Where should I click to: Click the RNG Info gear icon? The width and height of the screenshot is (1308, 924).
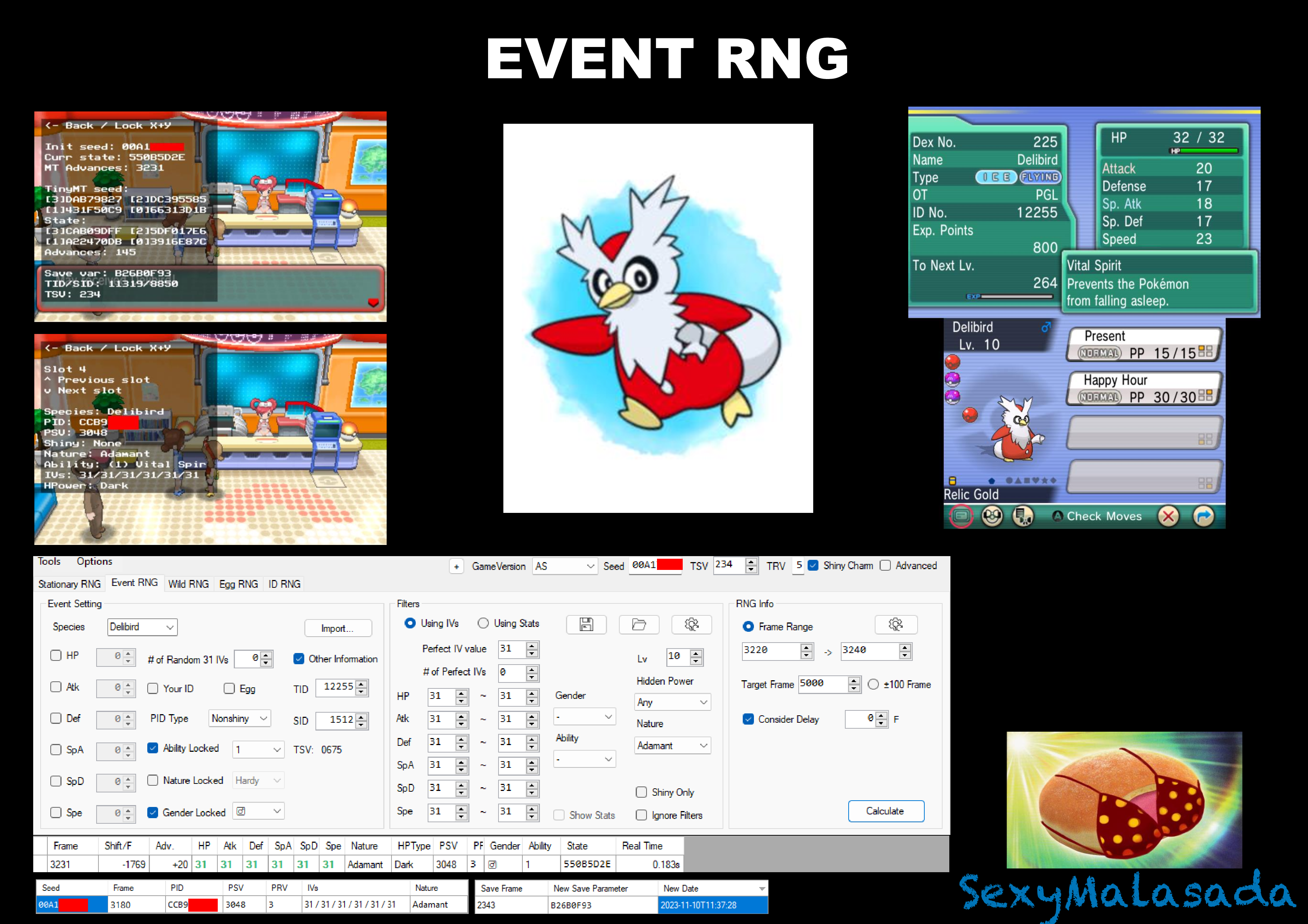pos(896,625)
